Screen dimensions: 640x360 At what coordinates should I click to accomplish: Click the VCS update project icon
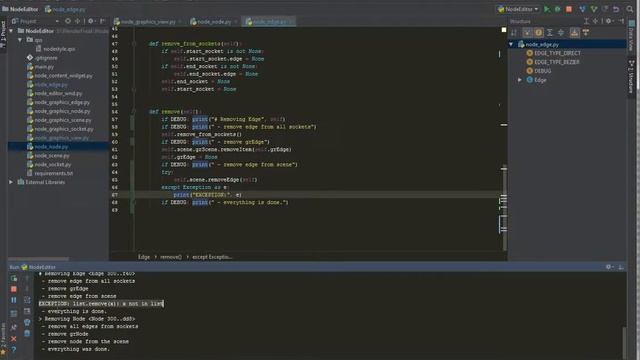pos(582,9)
